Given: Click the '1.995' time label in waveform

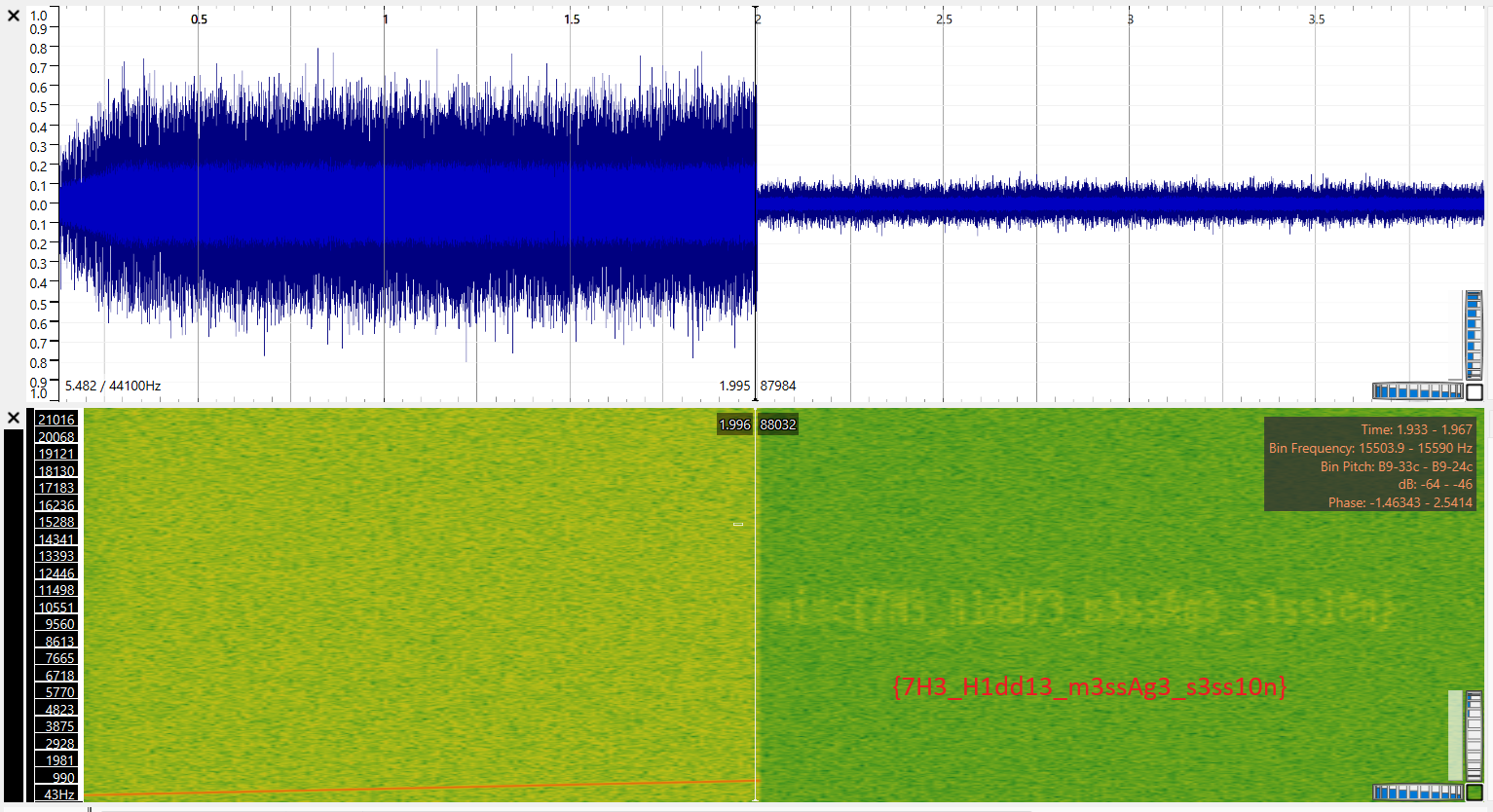Looking at the screenshot, I should [734, 386].
